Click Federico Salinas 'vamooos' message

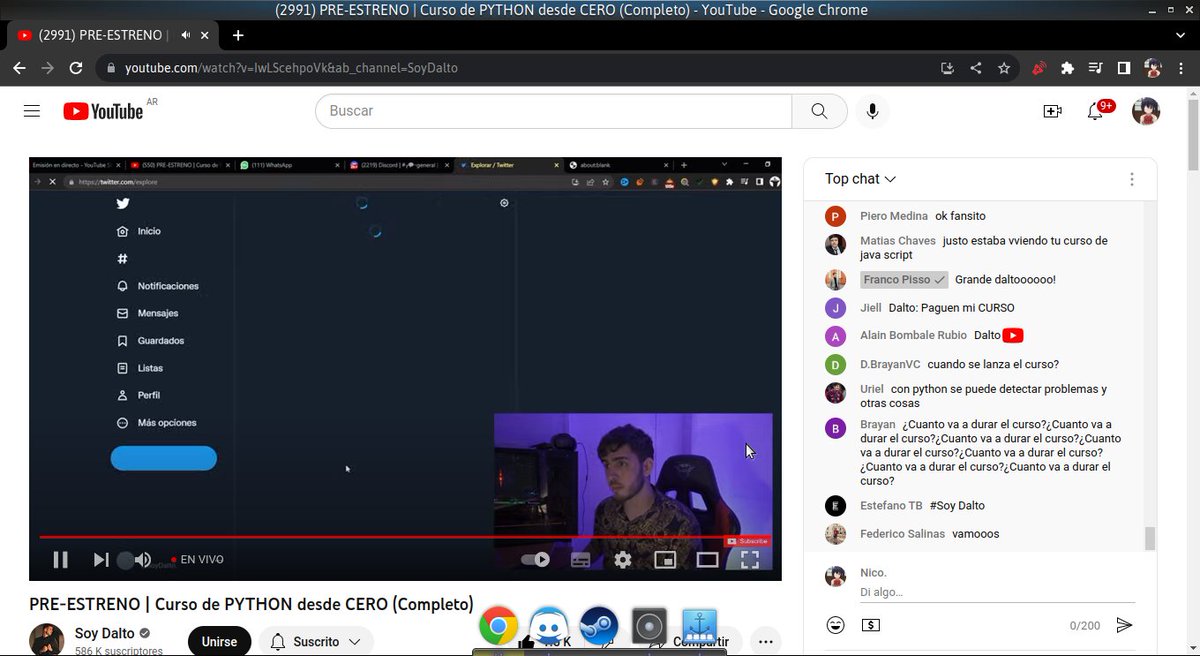click(975, 534)
